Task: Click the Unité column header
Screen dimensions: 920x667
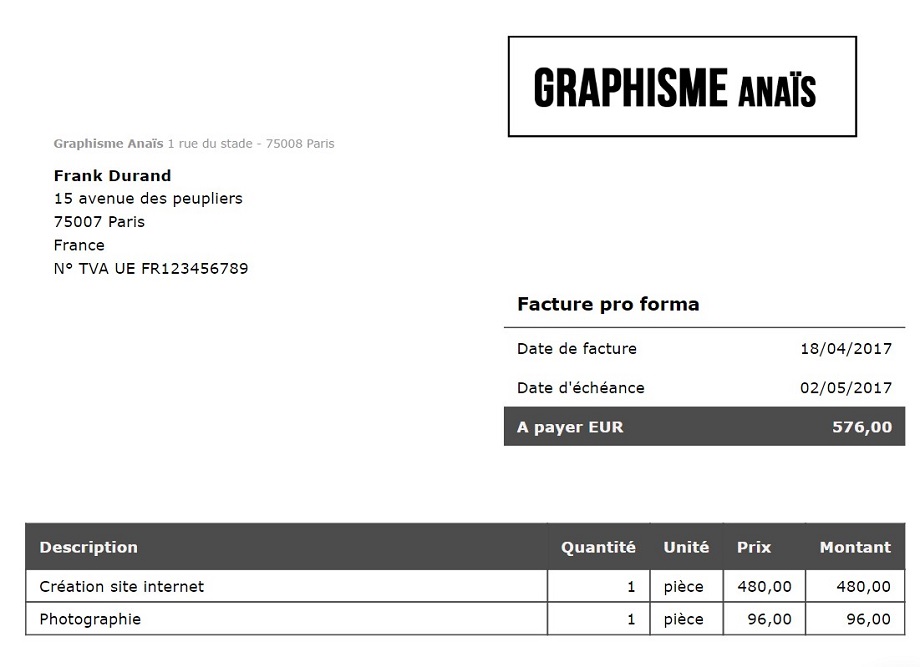Action: 686,547
